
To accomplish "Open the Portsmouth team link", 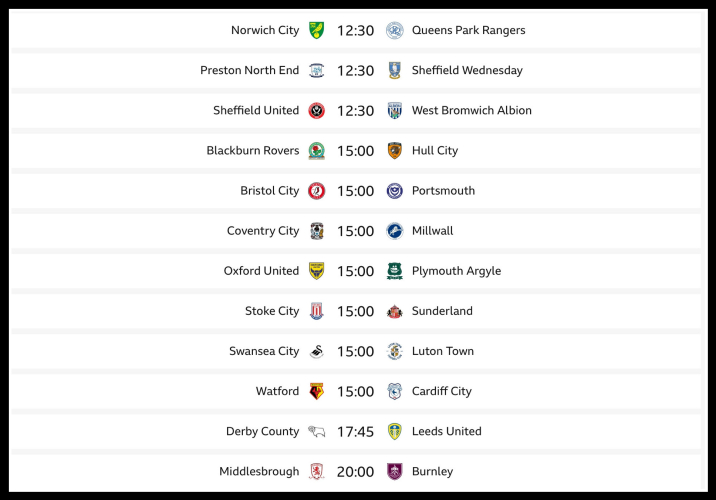I will click(443, 190).
